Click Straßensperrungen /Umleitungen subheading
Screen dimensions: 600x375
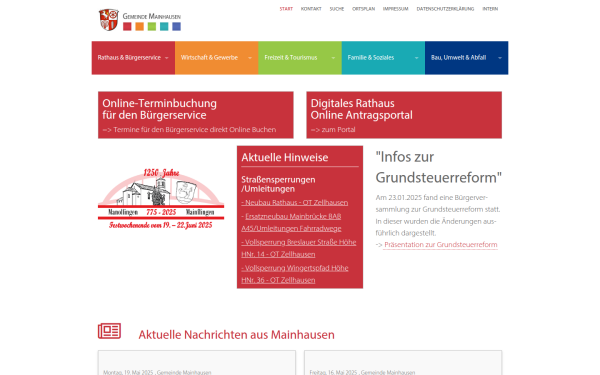pyautogui.click(x=278, y=184)
